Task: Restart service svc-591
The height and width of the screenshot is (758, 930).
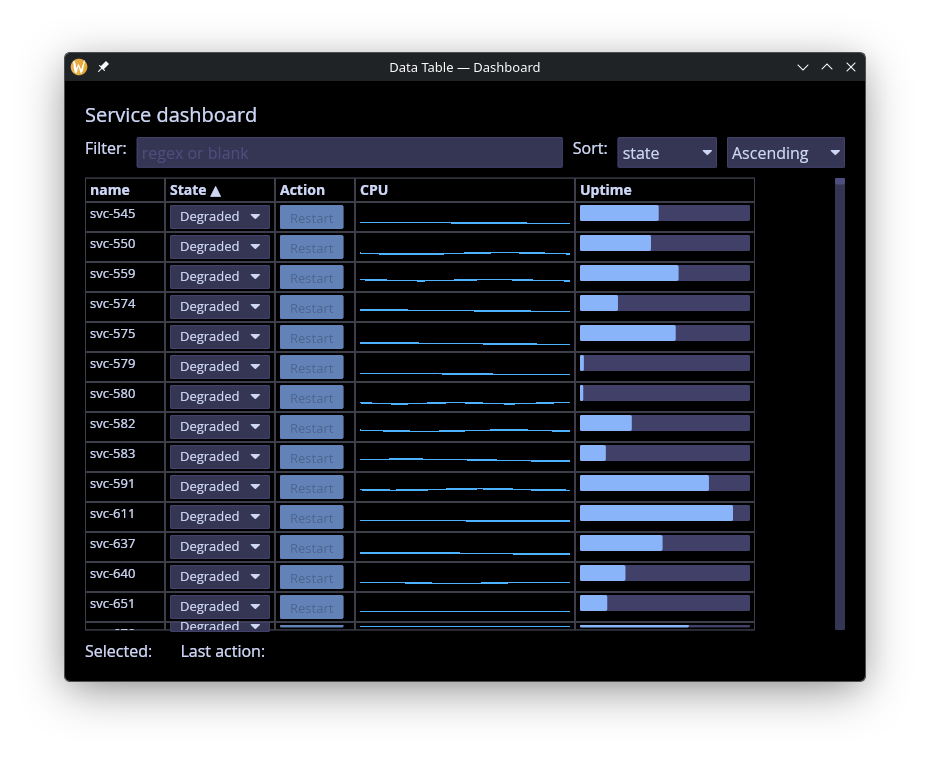Action: click(312, 487)
